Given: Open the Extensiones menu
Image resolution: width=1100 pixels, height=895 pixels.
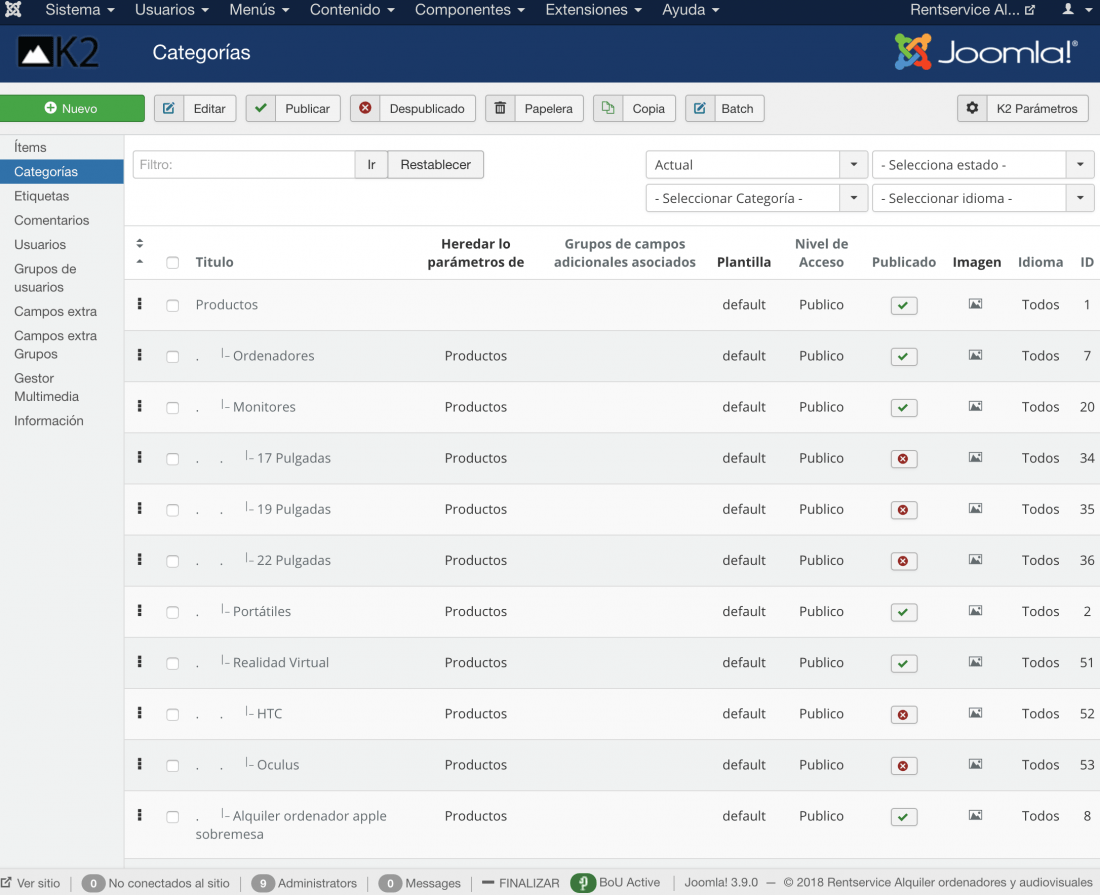Looking at the screenshot, I should pos(593,10).
